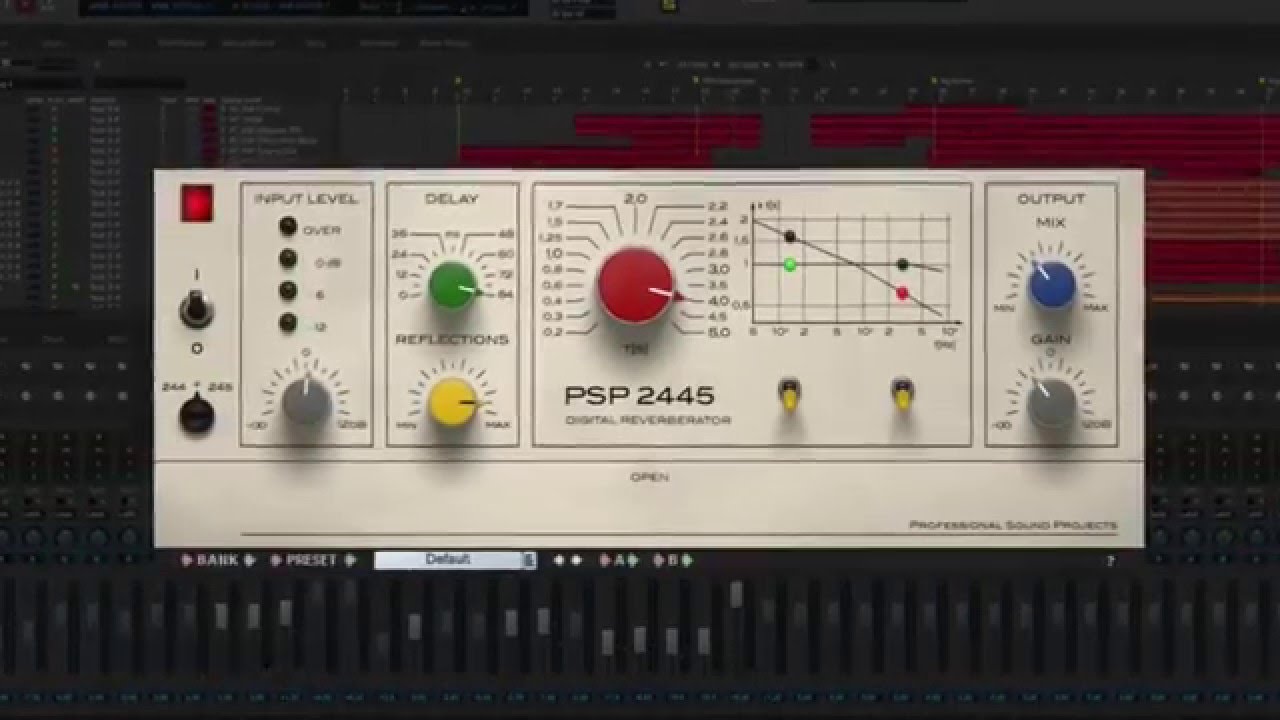Viewport: 1280px width, 720px height.
Task: Switch the 244/245 mode selector knob
Action: point(196,412)
